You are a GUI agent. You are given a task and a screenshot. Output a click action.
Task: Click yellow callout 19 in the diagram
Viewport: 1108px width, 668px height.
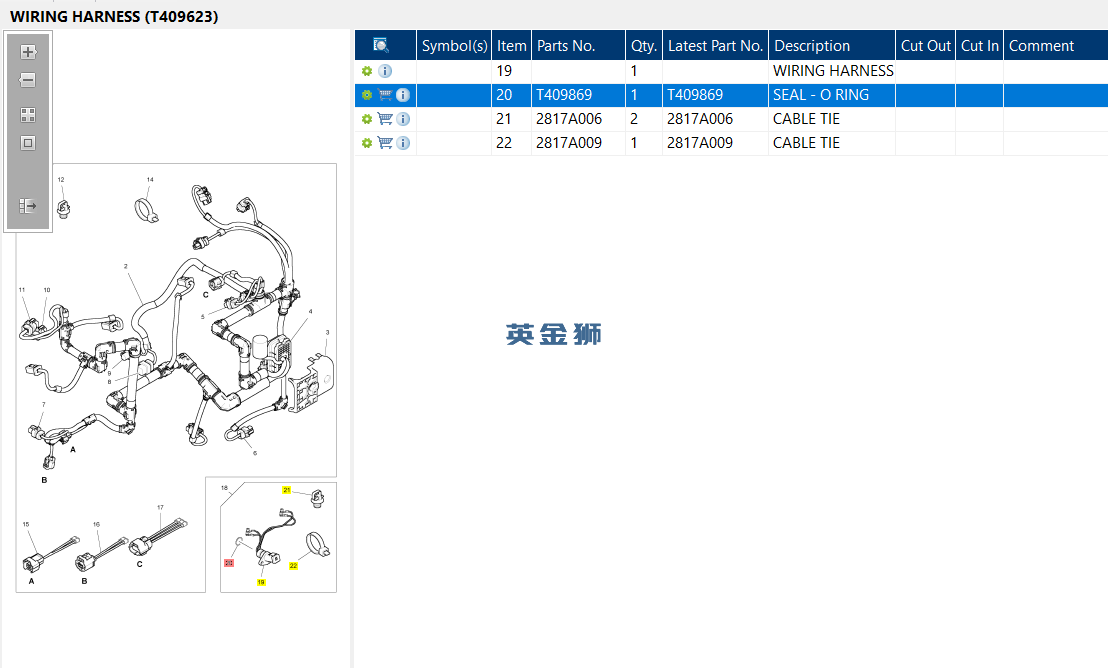coord(261,582)
